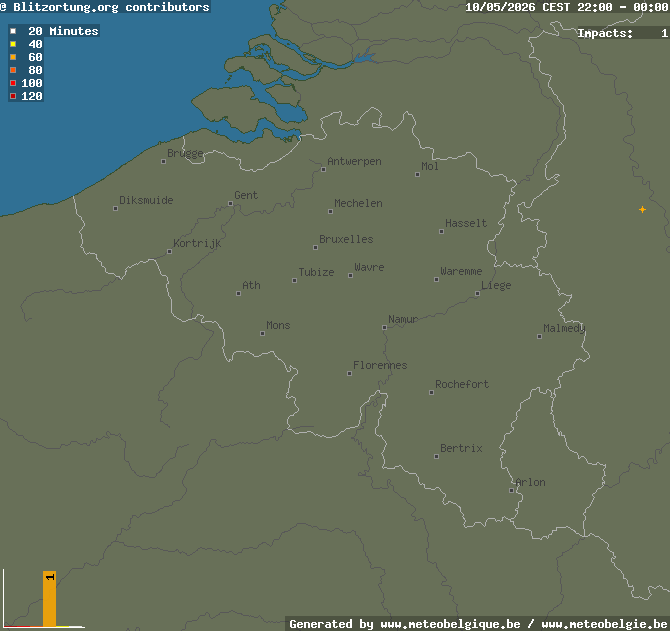
Task: Click the Bruxelles city marker square
Action: [315, 247]
